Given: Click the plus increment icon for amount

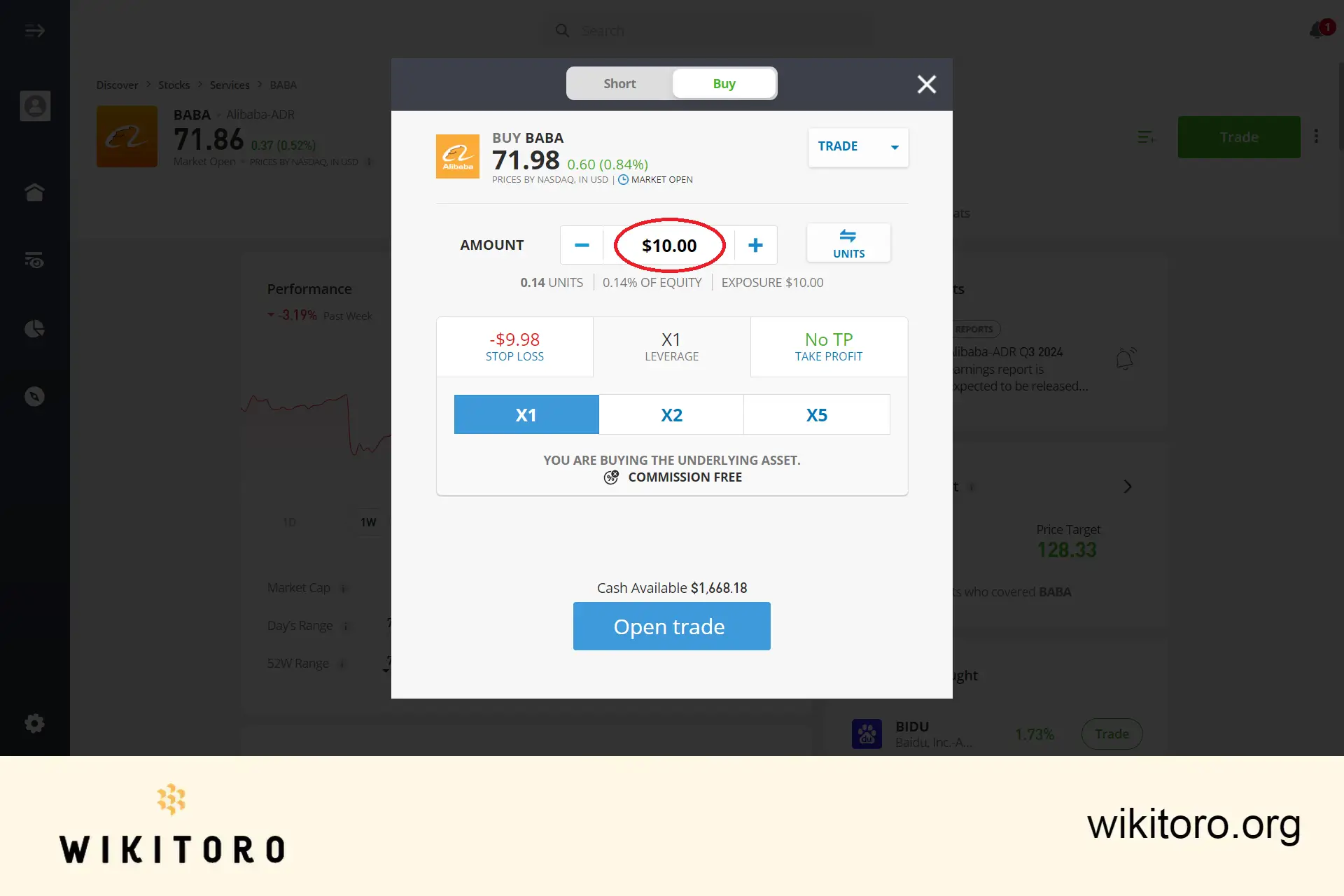Looking at the screenshot, I should coord(755,245).
